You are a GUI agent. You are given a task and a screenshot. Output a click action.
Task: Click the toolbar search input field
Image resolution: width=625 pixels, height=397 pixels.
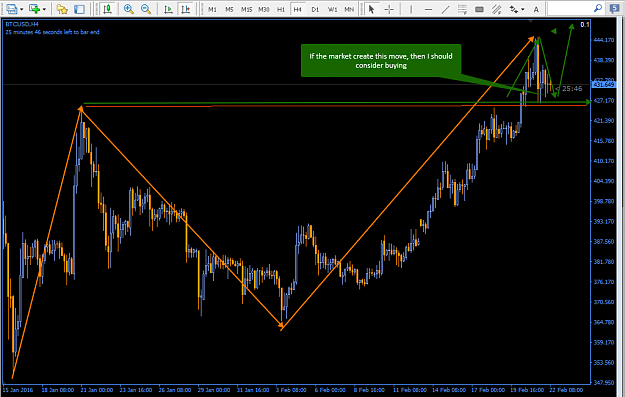click(570, 8)
